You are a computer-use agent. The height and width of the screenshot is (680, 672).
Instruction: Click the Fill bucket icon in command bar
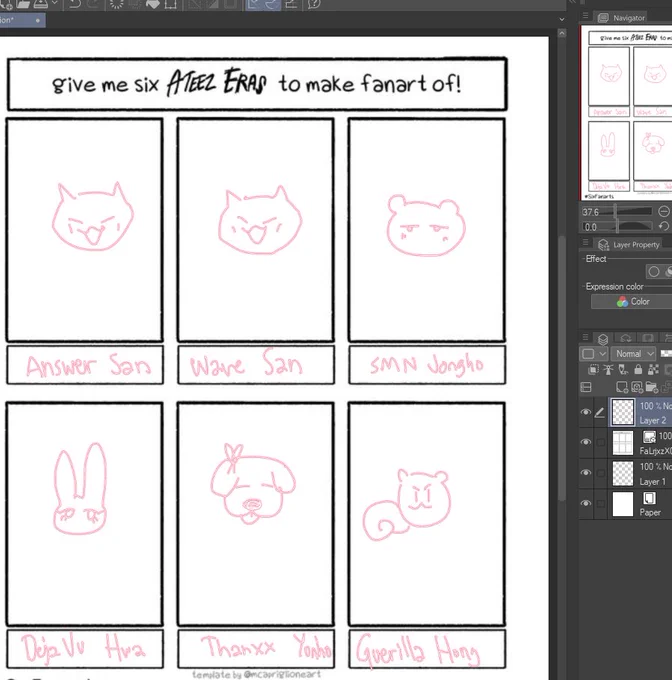pos(152,4)
